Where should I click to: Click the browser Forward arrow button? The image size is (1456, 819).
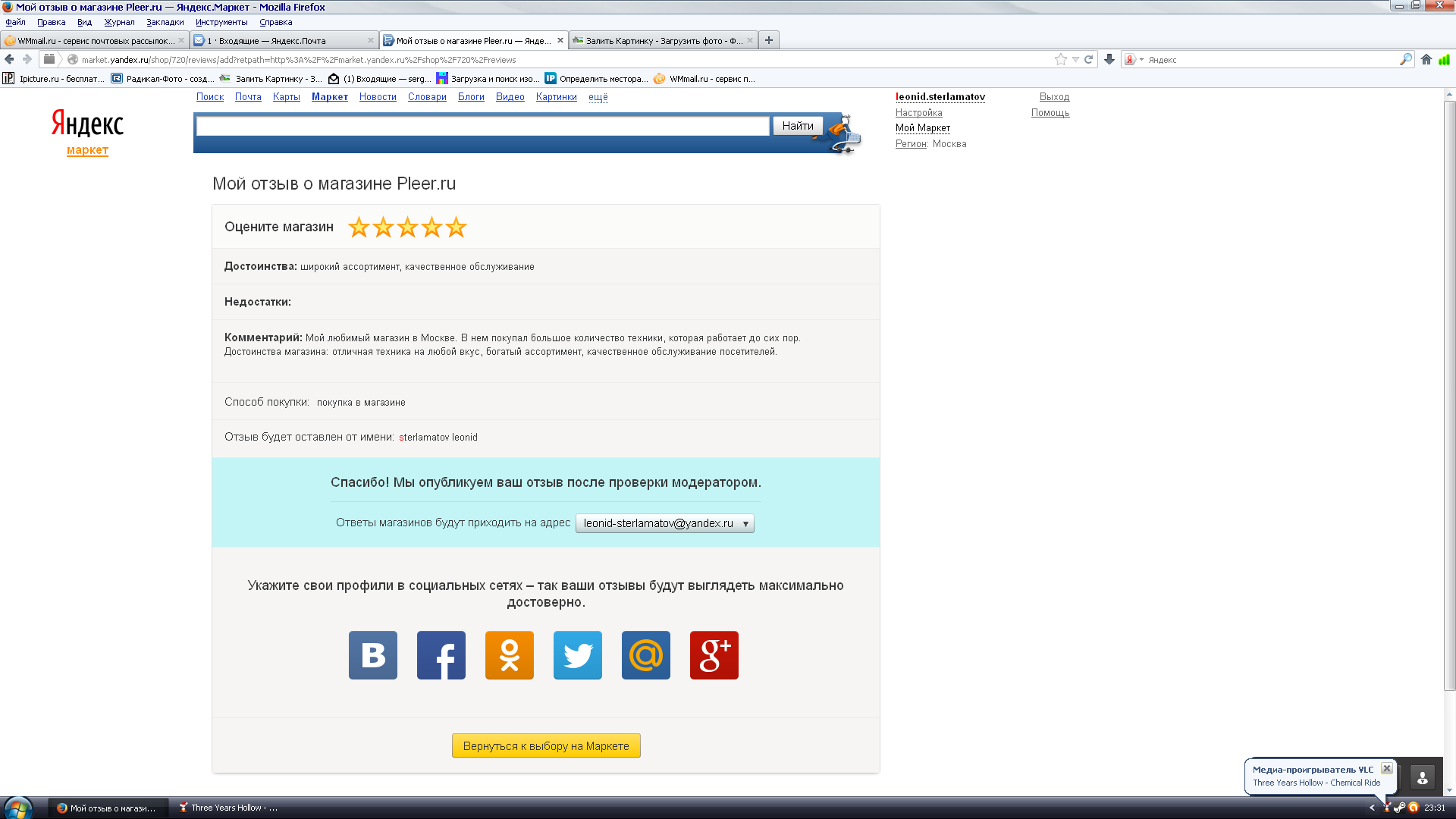[x=27, y=59]
